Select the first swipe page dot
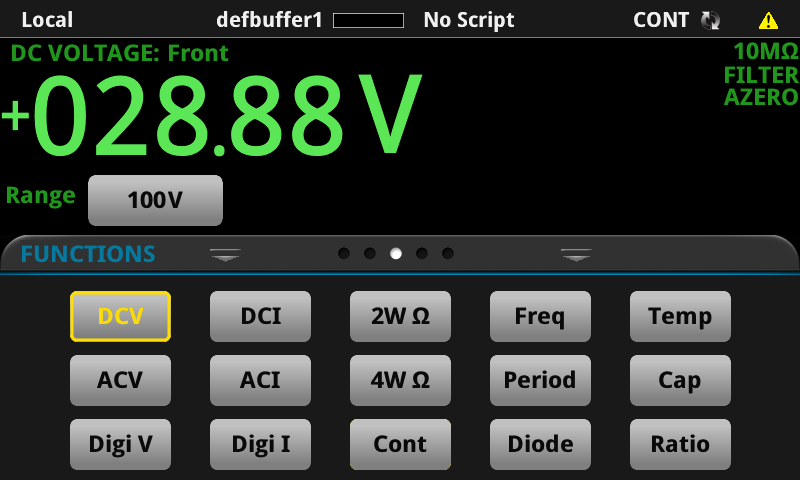Image resolution: width=800 pixels, height=480 pixels. point(344,253)
